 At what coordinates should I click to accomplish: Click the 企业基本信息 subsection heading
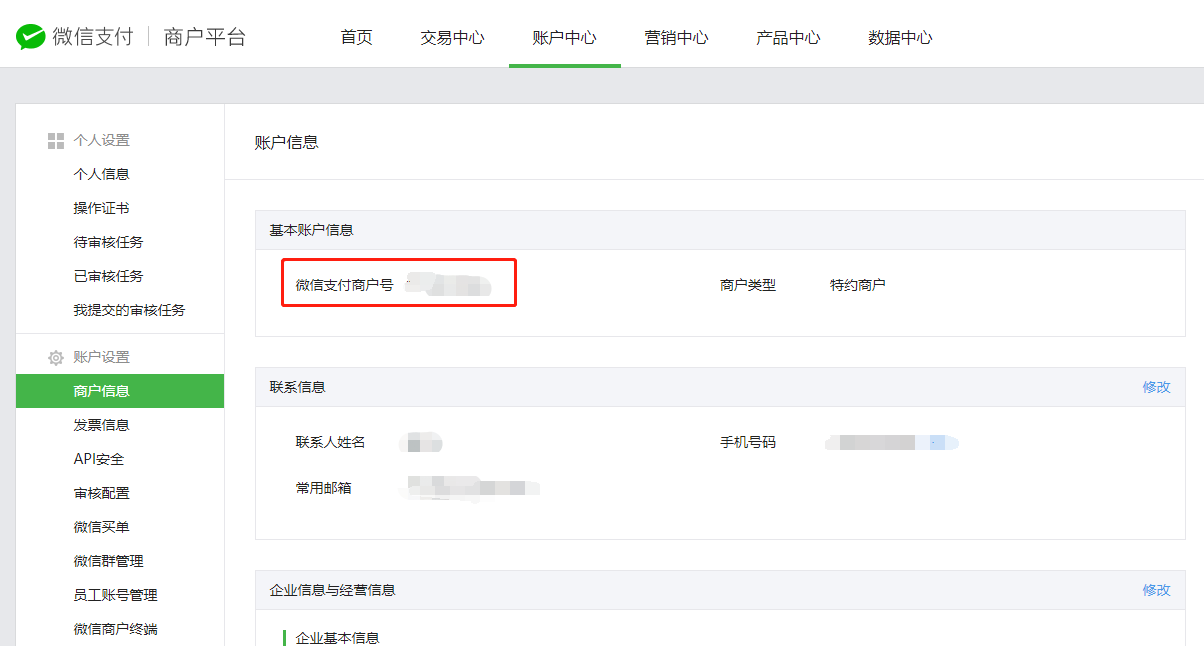(x=337, y=638)
